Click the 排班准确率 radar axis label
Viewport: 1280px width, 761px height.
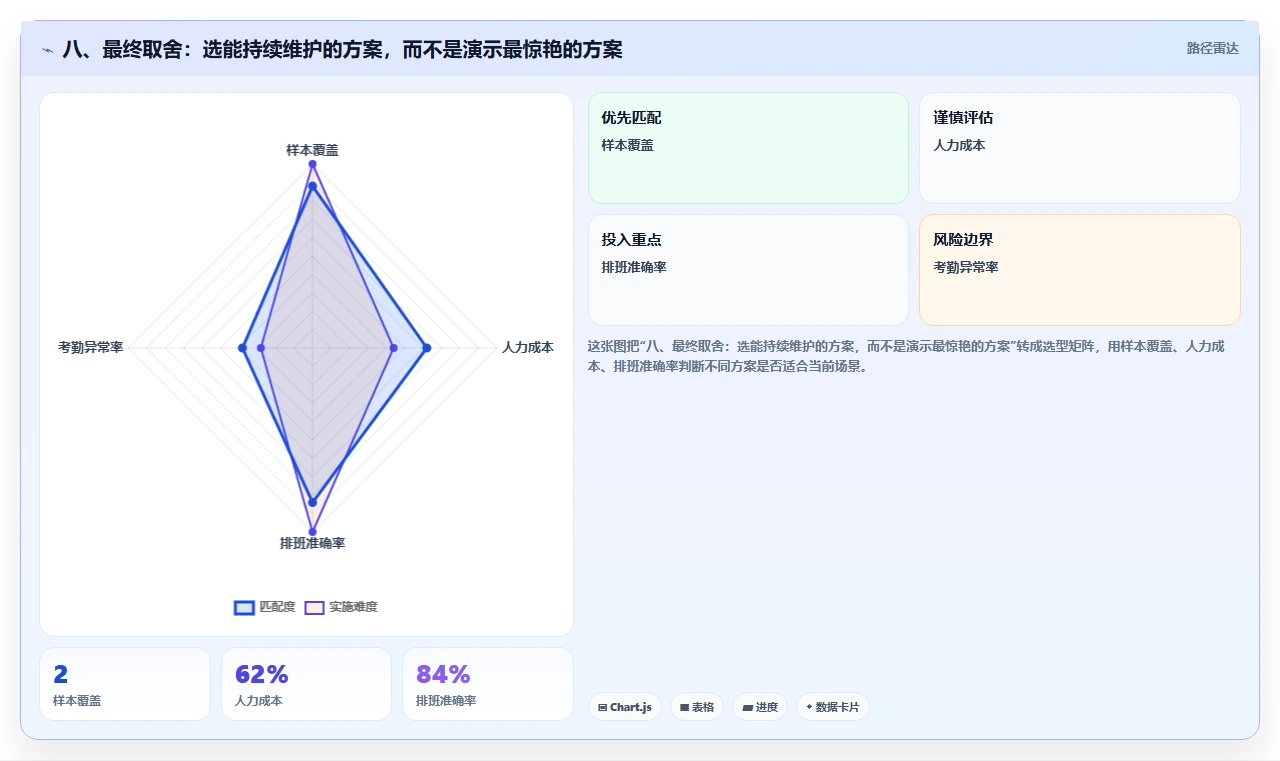tap(312, 543)
